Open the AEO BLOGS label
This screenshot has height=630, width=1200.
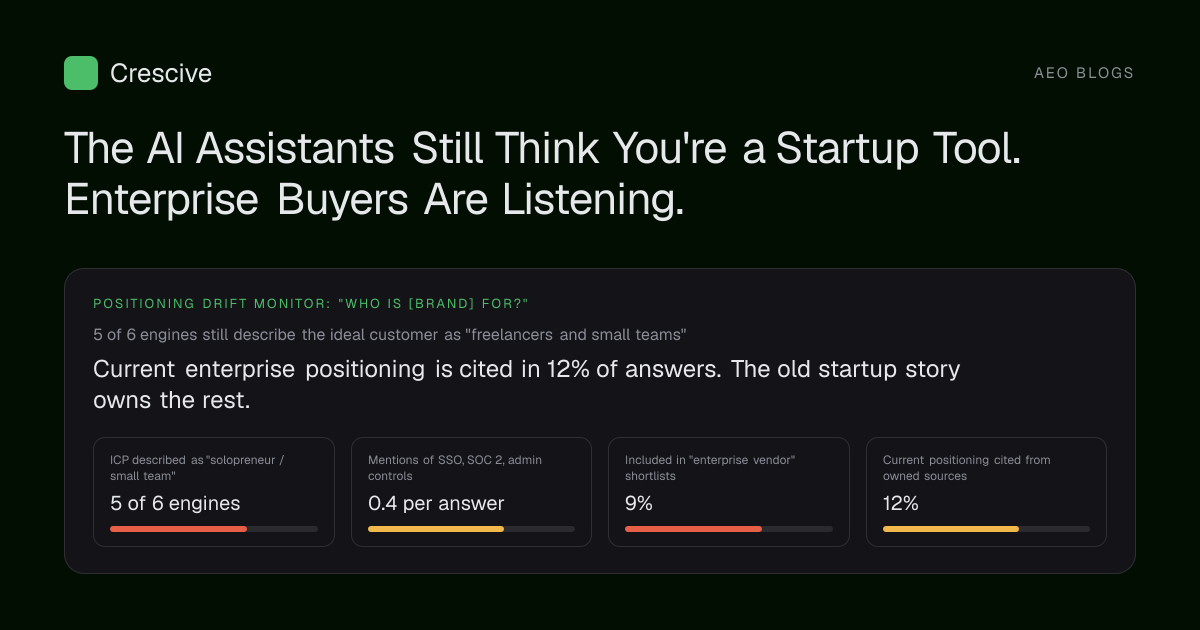pos(1084,73)
